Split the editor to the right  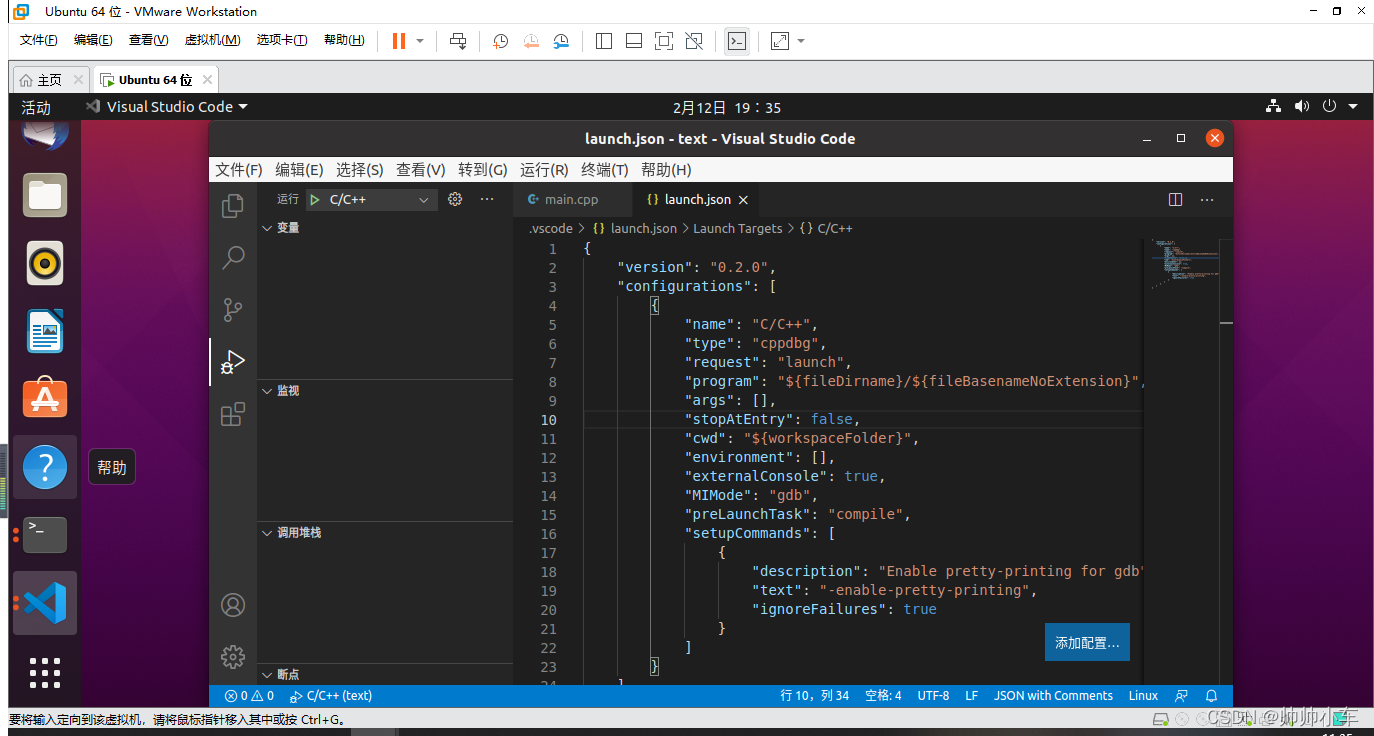pos(1176,199)
